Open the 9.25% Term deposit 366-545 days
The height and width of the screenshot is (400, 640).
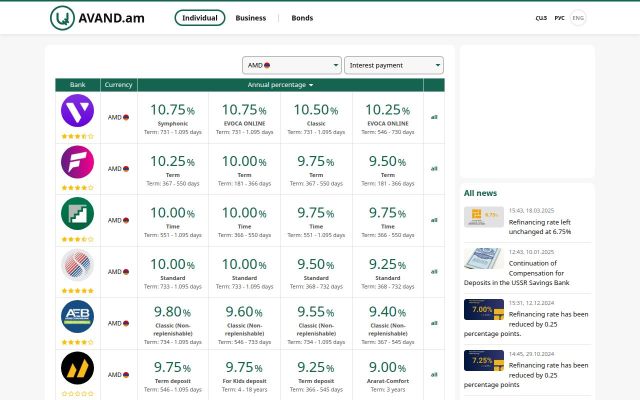(x=316, y=375)
